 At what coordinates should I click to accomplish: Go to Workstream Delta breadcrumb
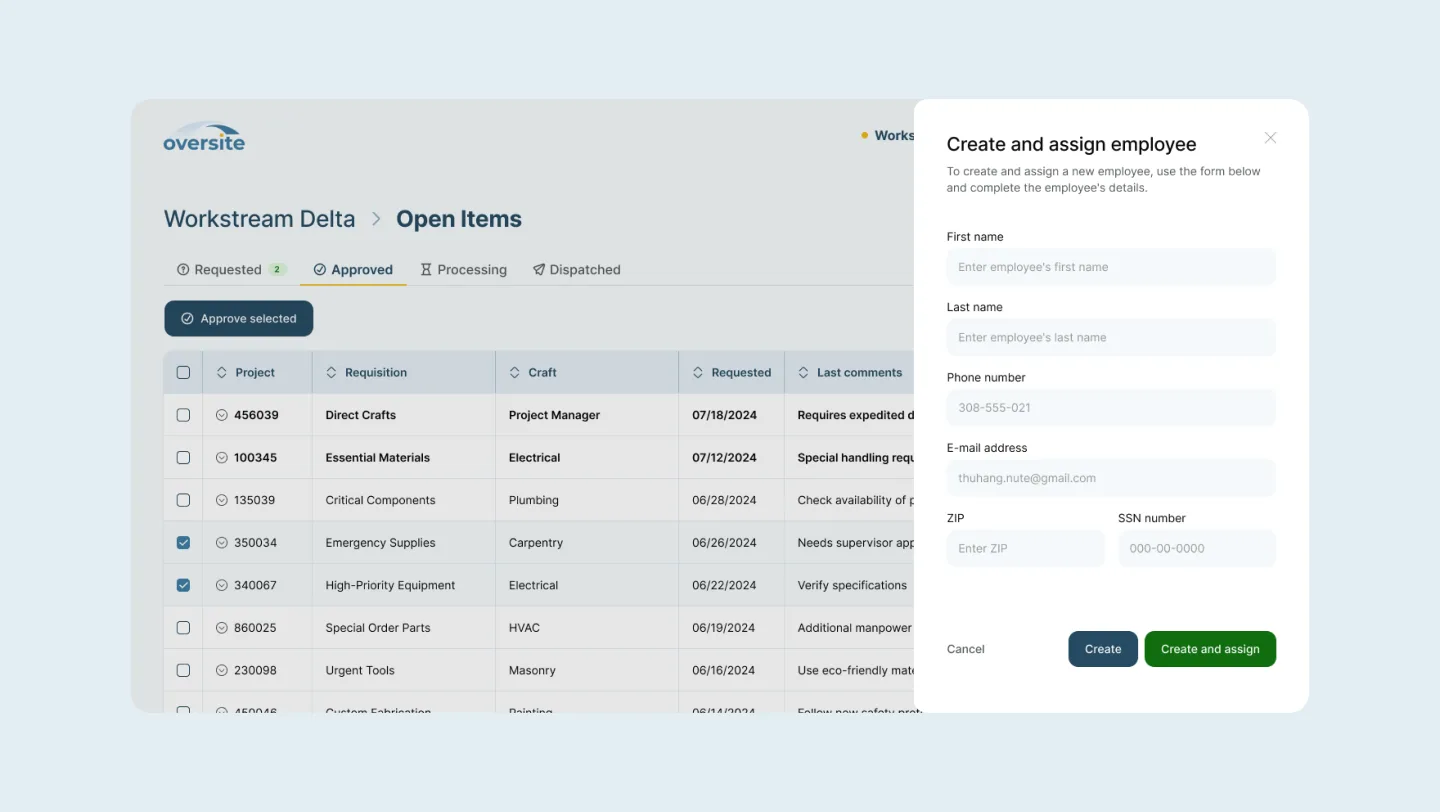(259, 219)
